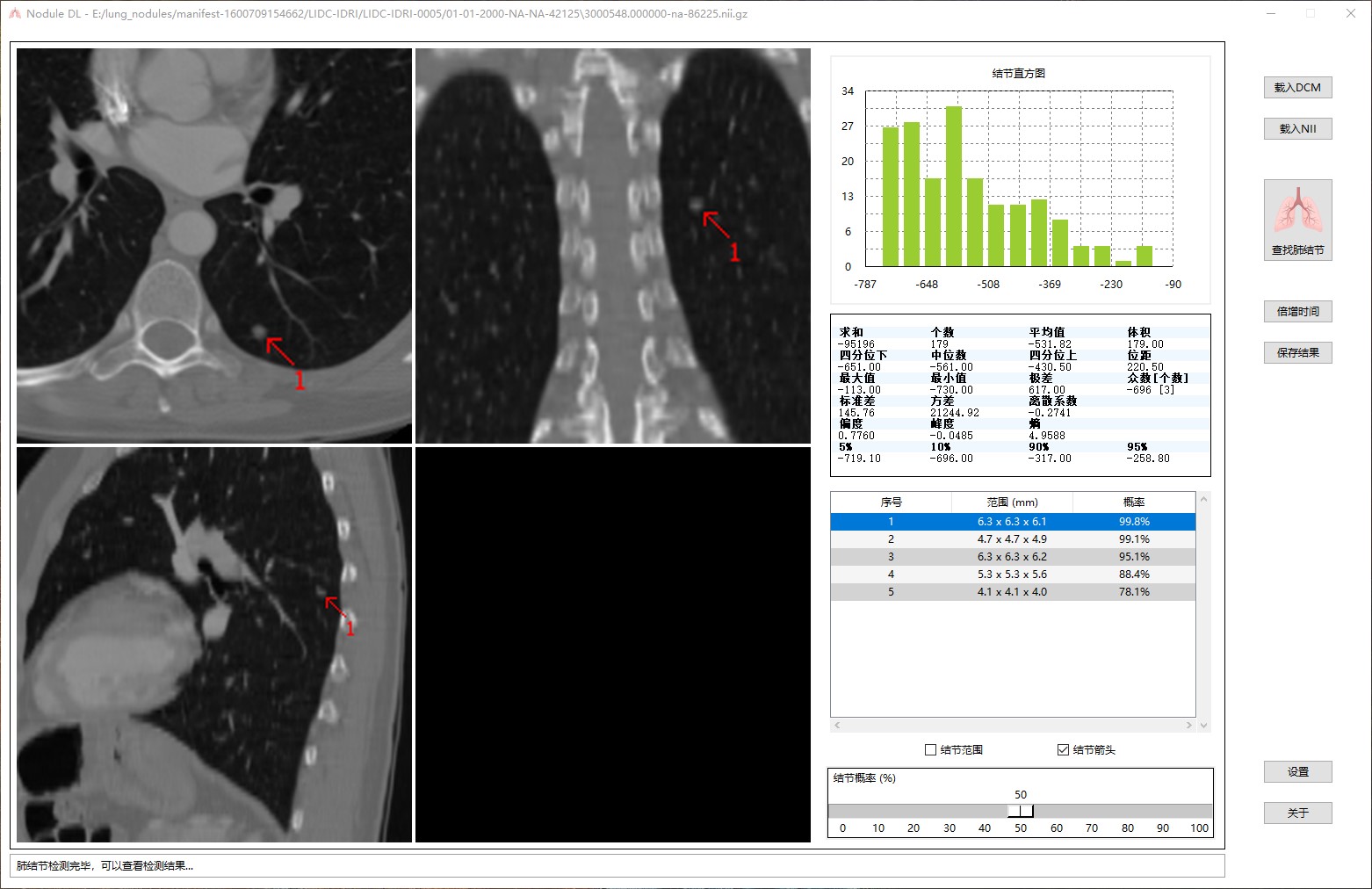The image size is (1372, 889).
Task: Load NIfTI file with 载入NII button
Action: [x=1297, y=128]
